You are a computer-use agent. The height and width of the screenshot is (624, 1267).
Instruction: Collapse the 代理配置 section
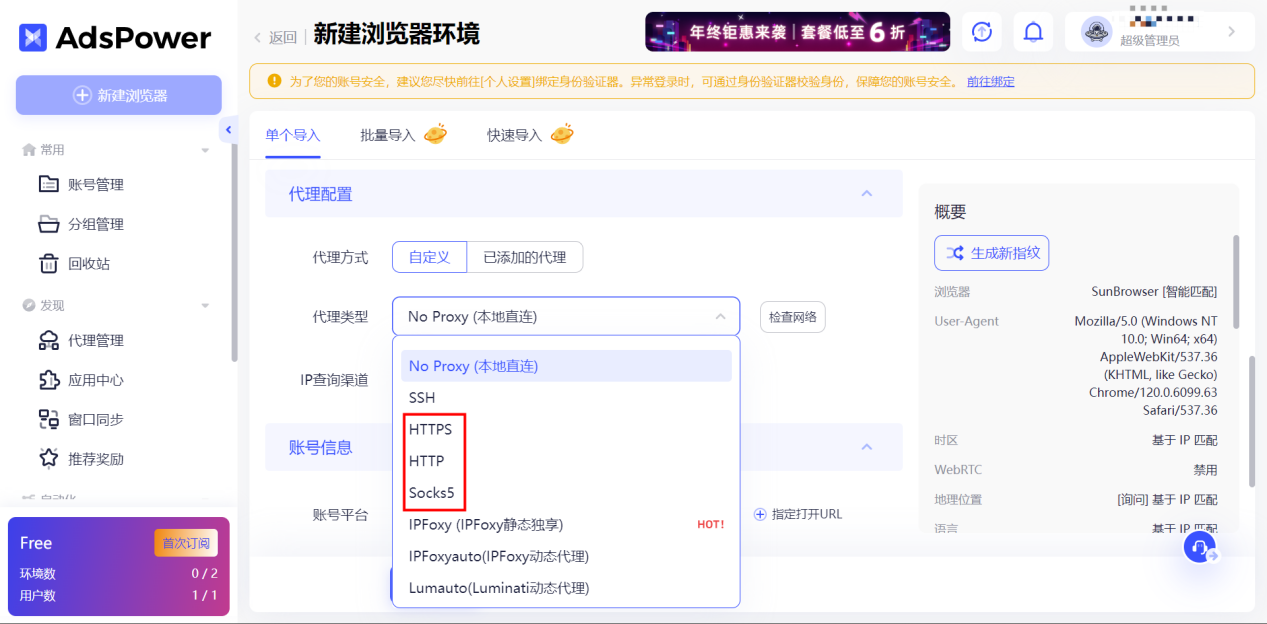pos(867,194)
